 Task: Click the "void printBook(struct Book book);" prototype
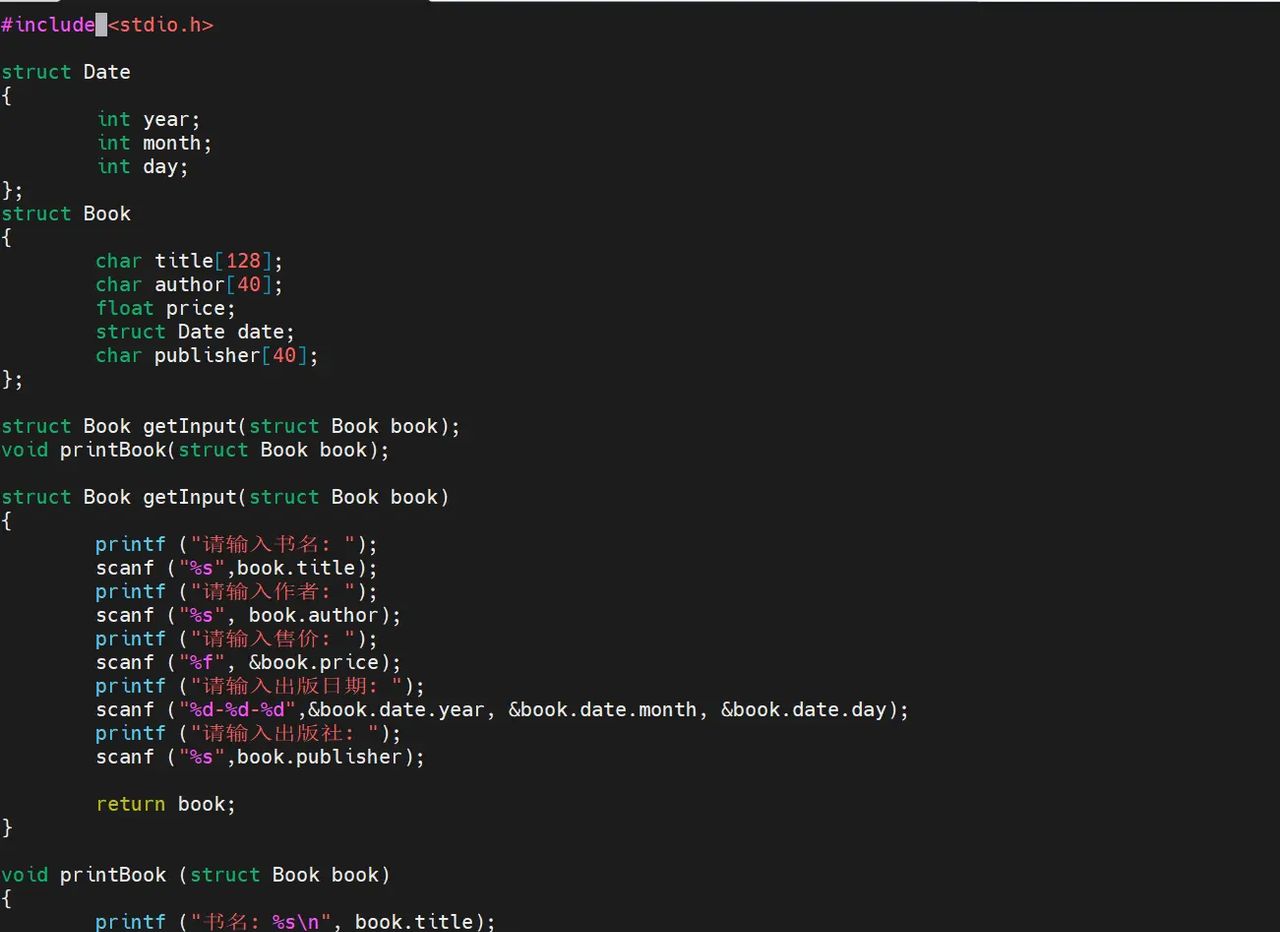click(195, 450)
